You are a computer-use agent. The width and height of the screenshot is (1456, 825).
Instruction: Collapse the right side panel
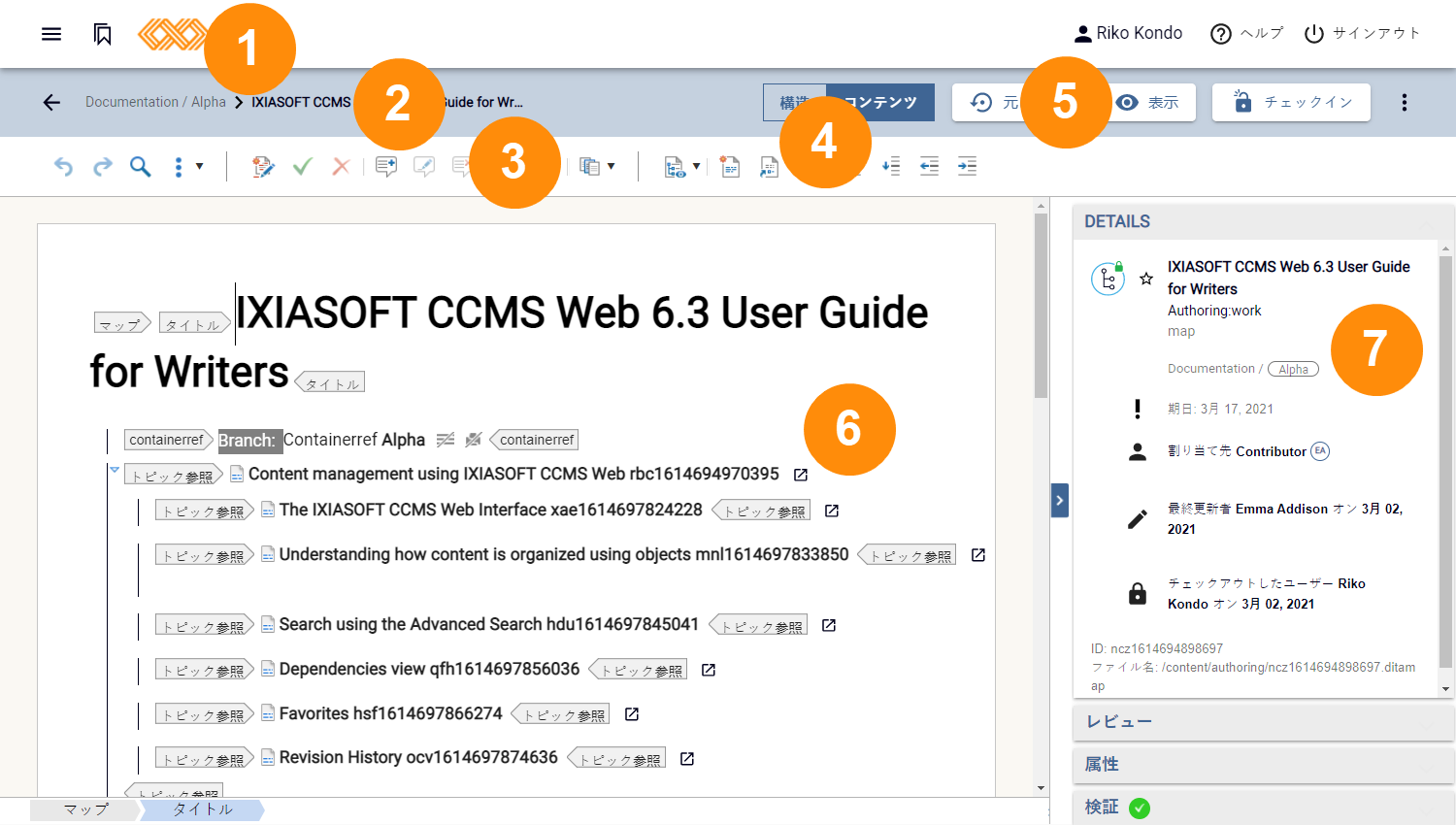1060,501
